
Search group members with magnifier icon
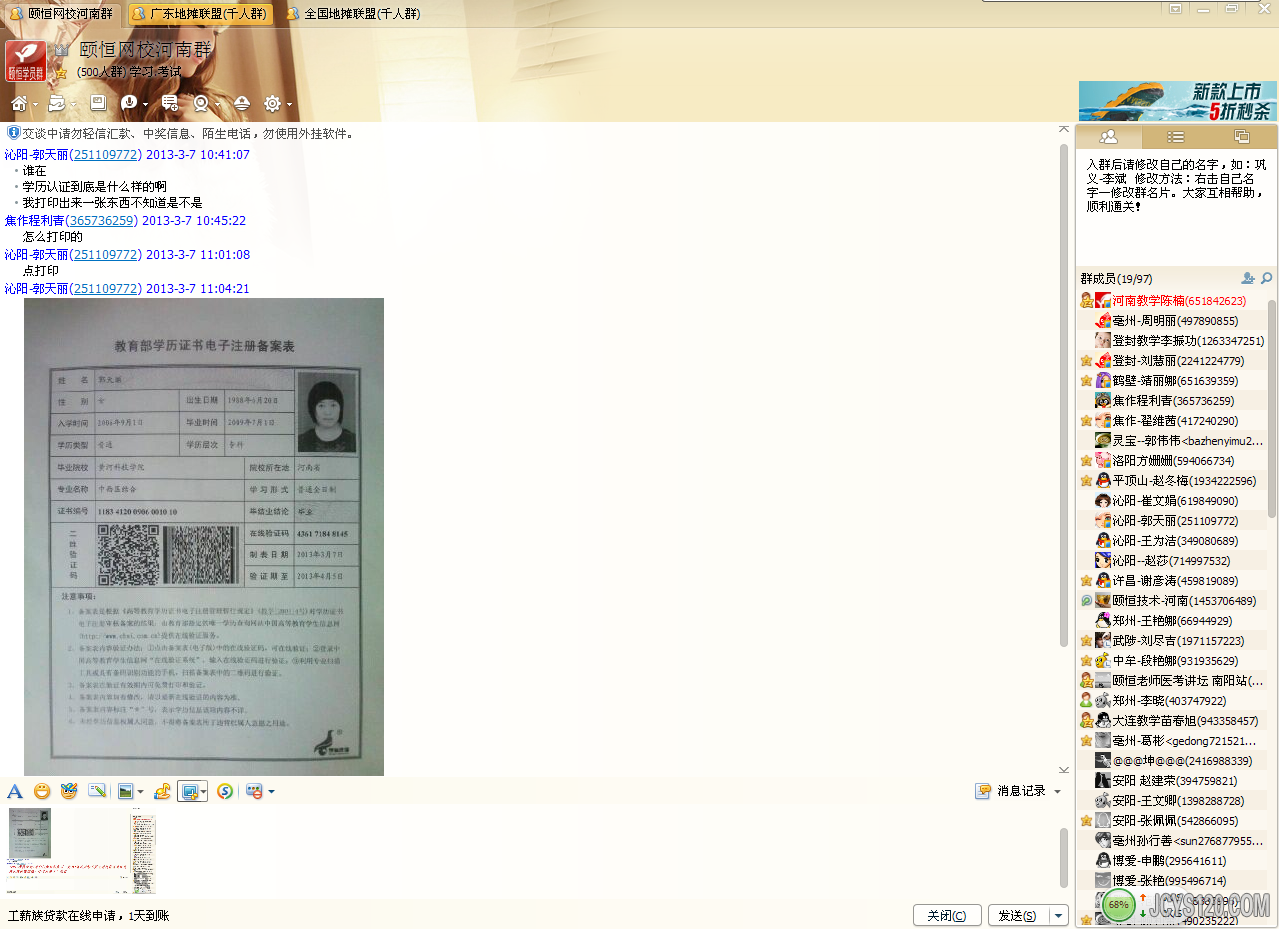(x=1266, y=279)
